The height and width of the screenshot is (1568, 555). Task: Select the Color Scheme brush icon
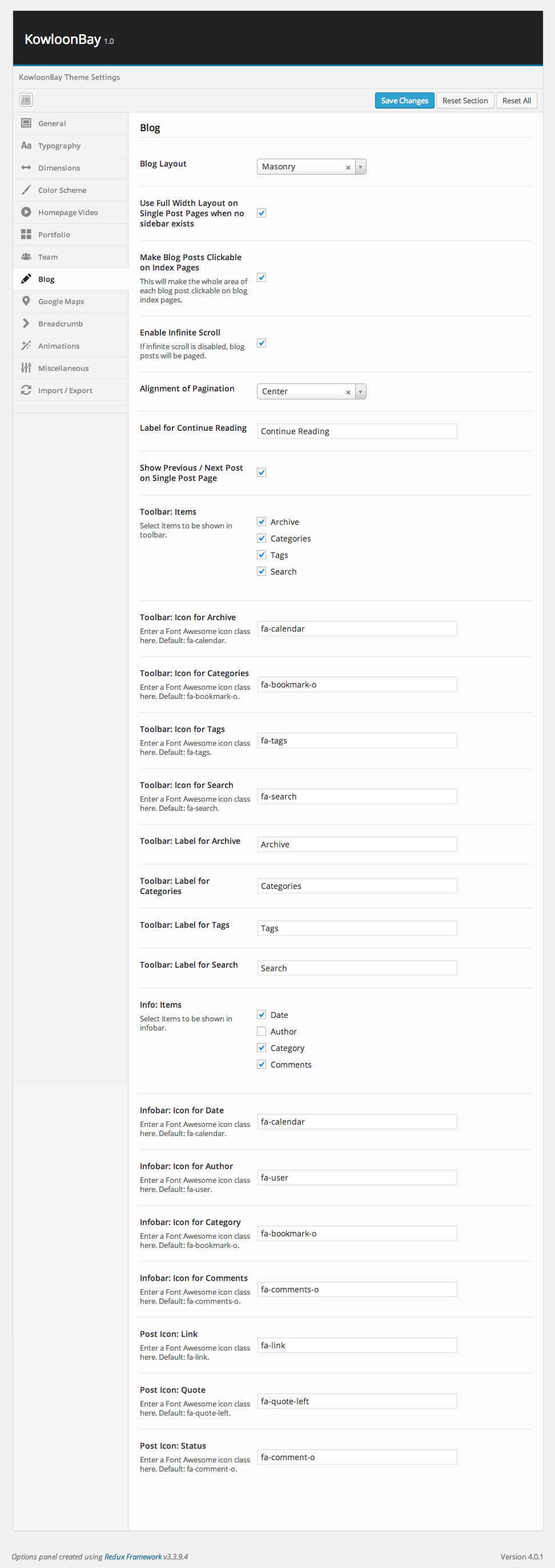point(26,190)
